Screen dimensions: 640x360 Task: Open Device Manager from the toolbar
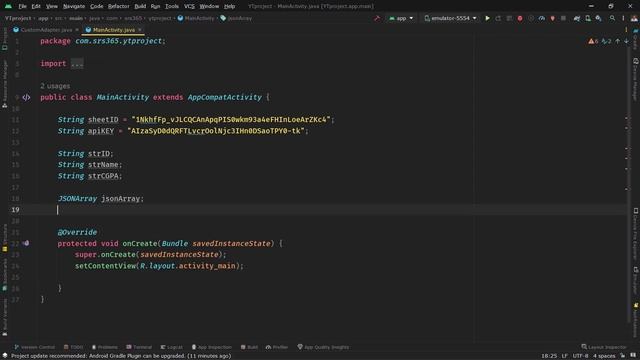tap(588, 18)
